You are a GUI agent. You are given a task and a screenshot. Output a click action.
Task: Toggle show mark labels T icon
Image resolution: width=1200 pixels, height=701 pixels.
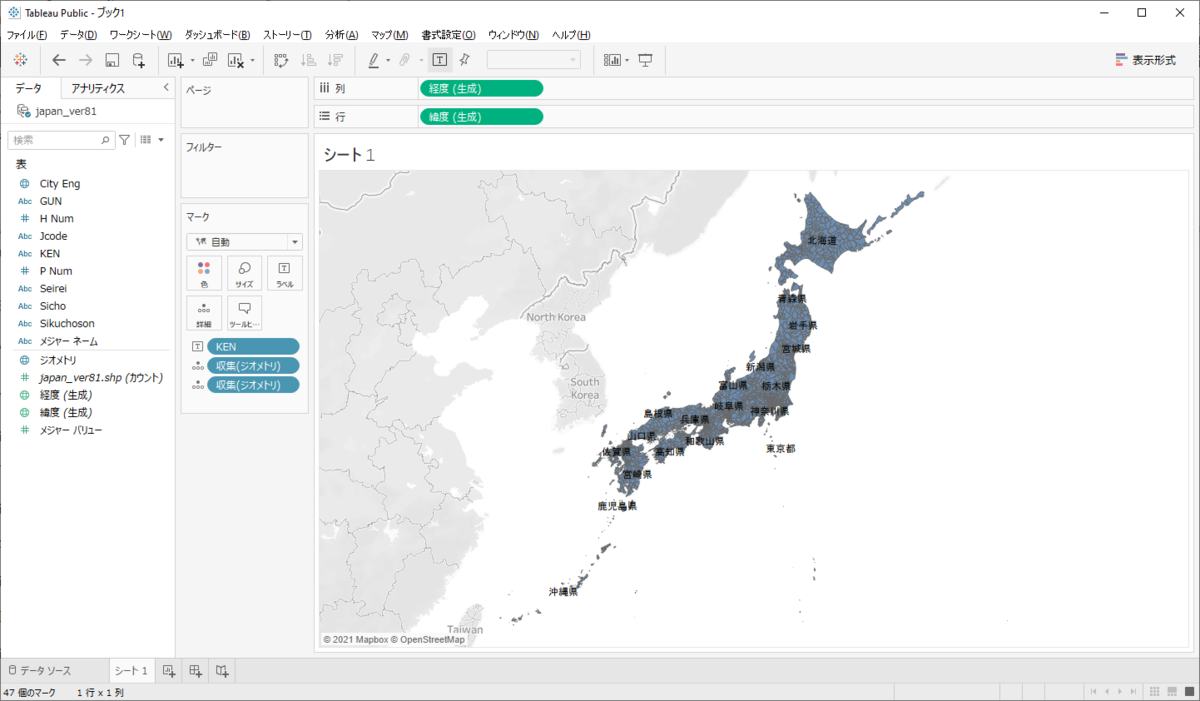click(440, 60)
